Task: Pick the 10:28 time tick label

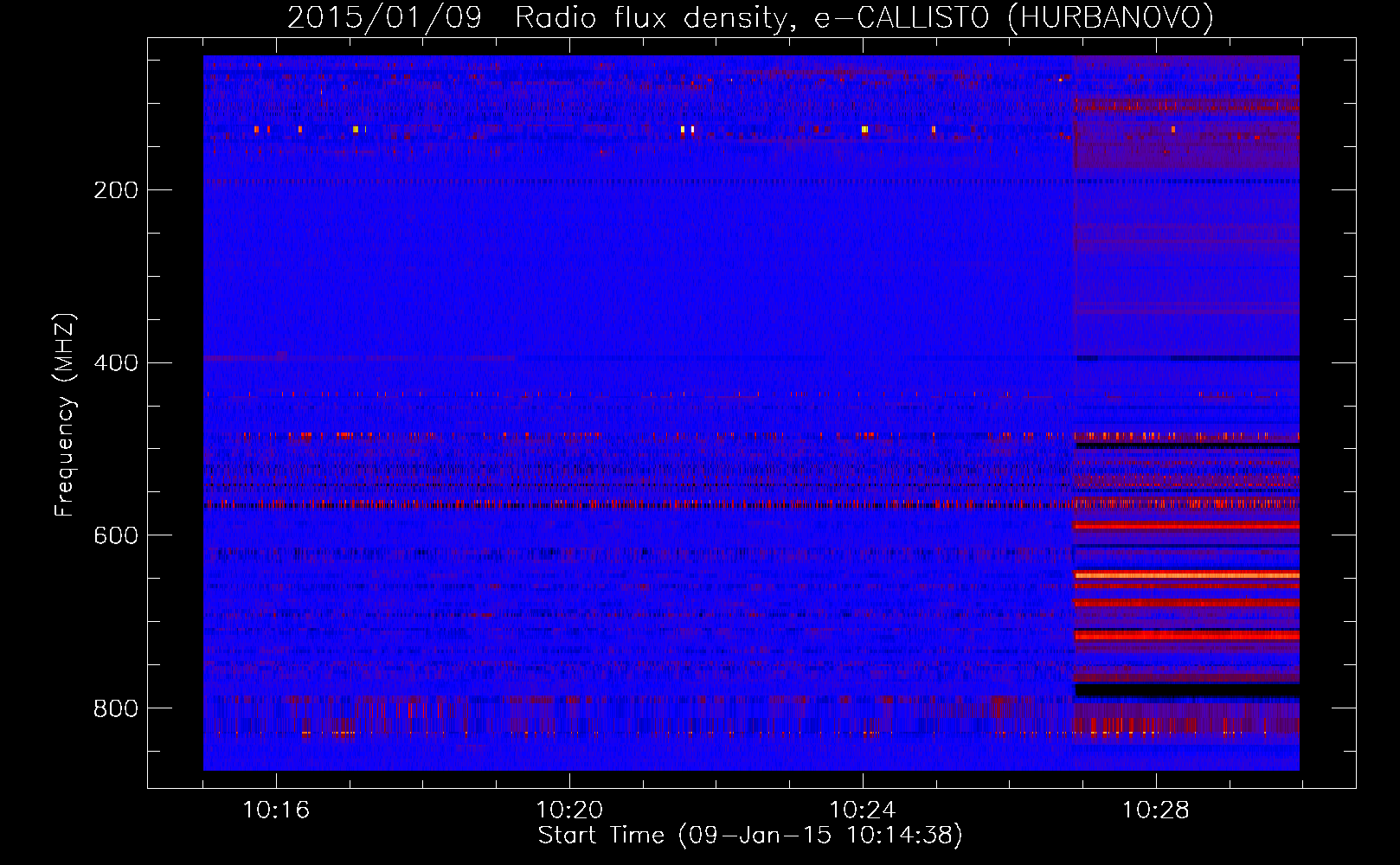Action: coord(1156,811)
